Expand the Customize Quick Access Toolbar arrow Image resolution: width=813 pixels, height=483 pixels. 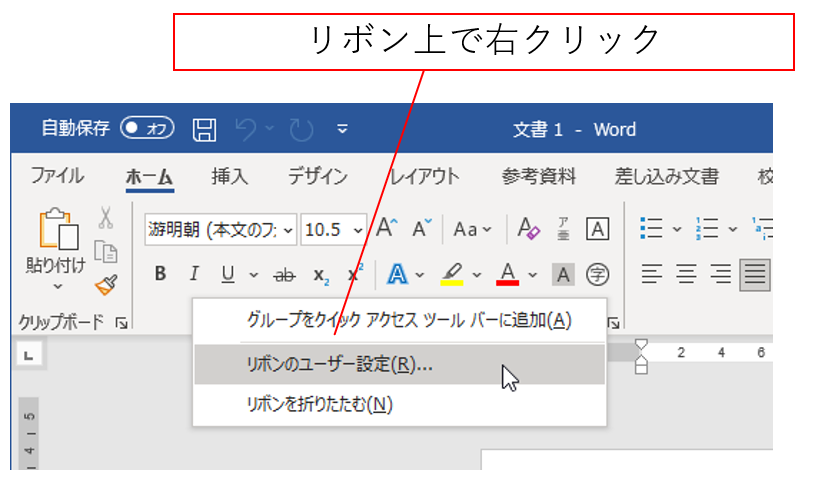(x=343, y=129)
